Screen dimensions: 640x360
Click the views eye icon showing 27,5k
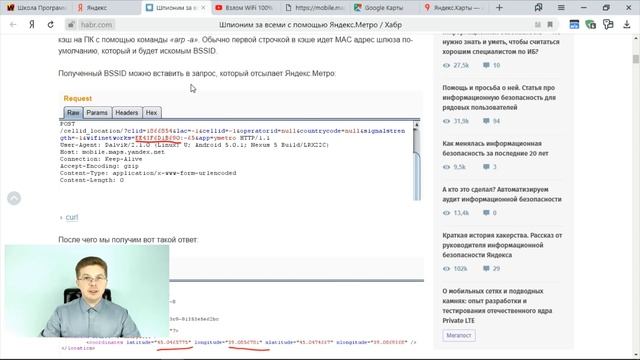tap(447, 65)
